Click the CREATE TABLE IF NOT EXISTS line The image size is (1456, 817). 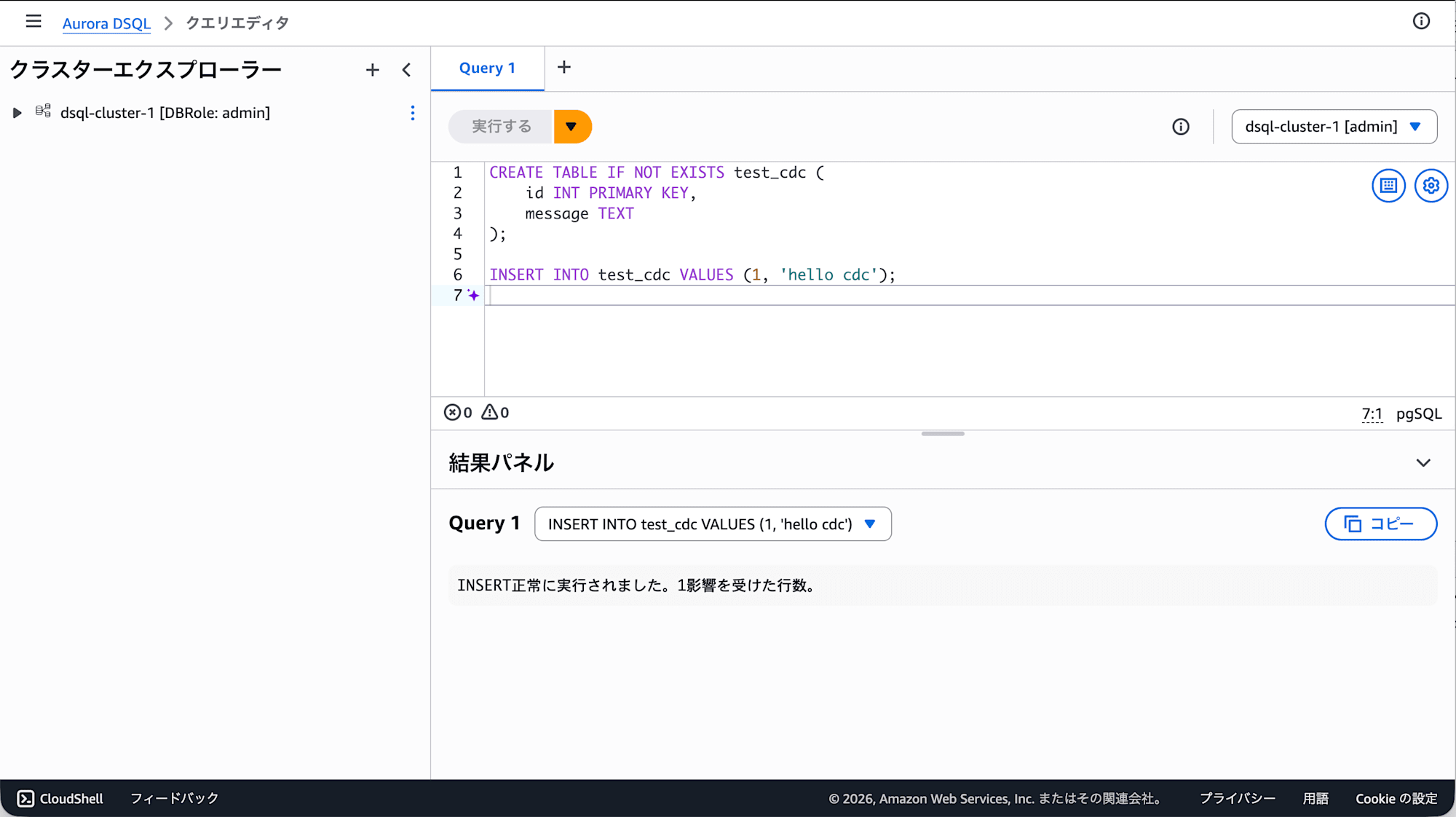pos(657,173)
